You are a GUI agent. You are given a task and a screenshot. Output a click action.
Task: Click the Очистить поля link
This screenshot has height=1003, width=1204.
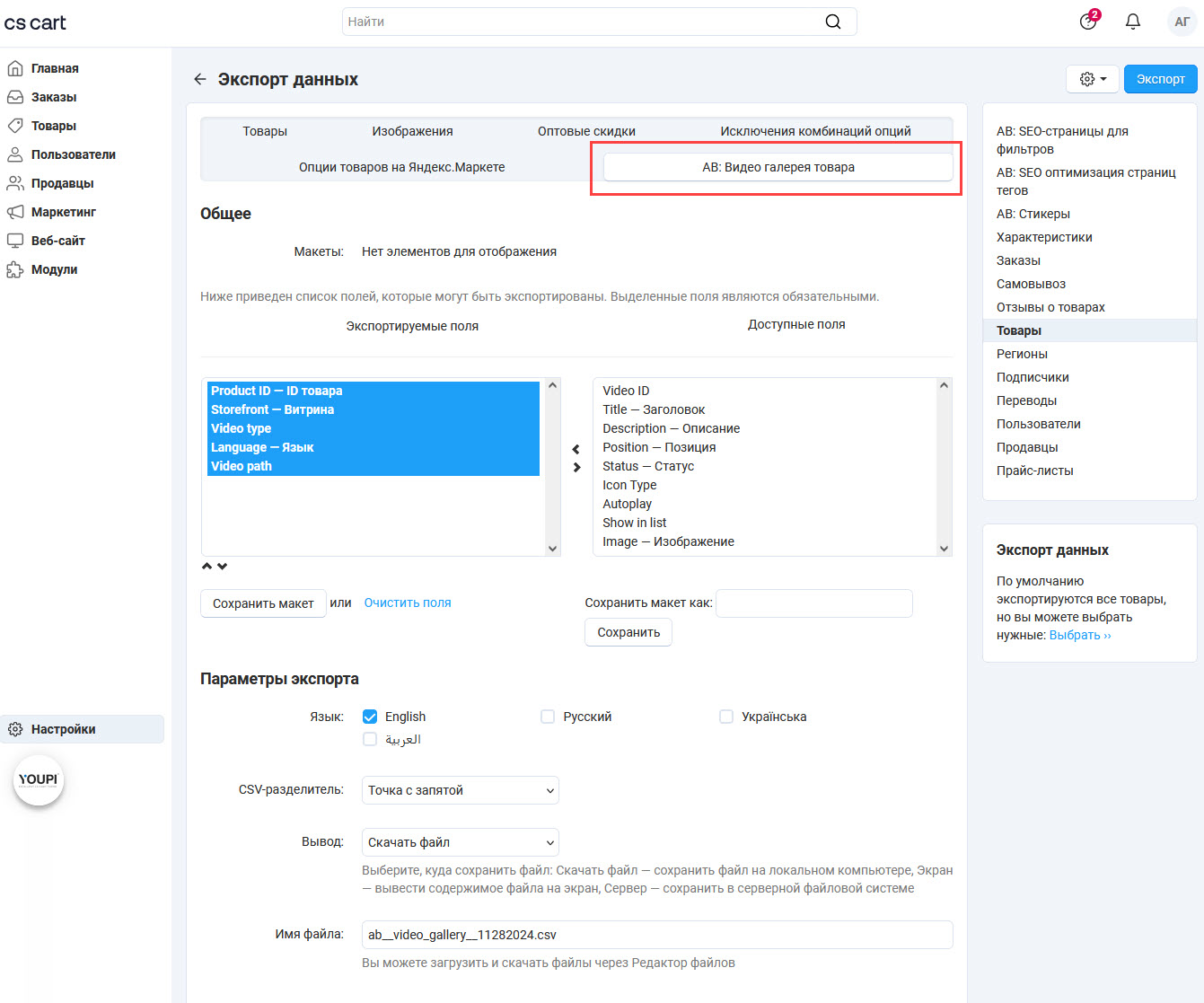pyautogui.click(x=408, y=603)
